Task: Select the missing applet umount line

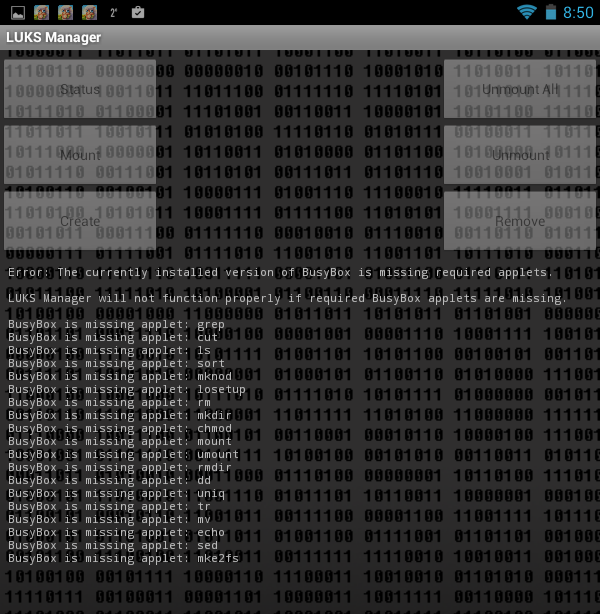Action: click(x=123, y=454)
